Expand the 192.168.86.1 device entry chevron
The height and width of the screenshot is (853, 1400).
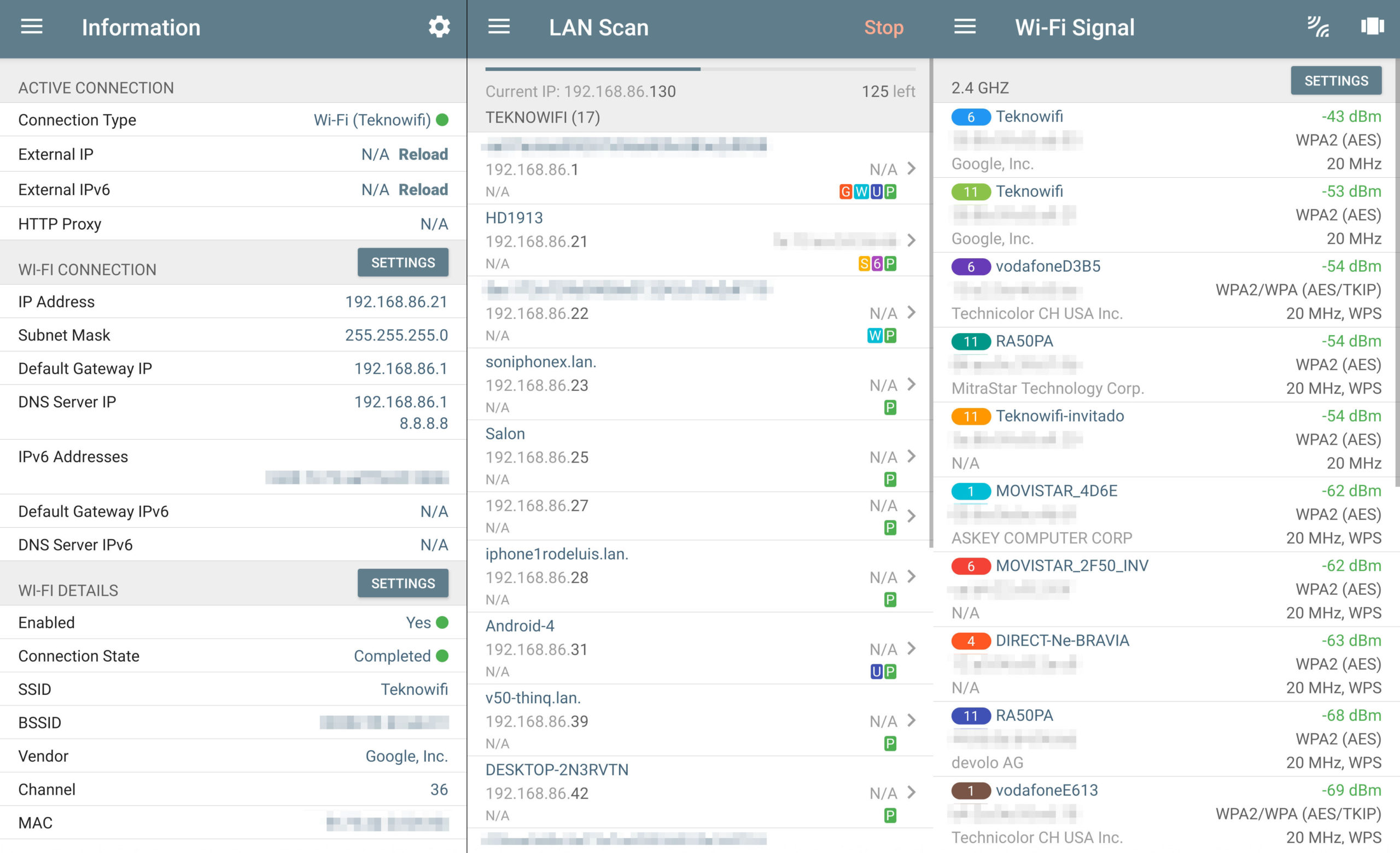point(911,168)
